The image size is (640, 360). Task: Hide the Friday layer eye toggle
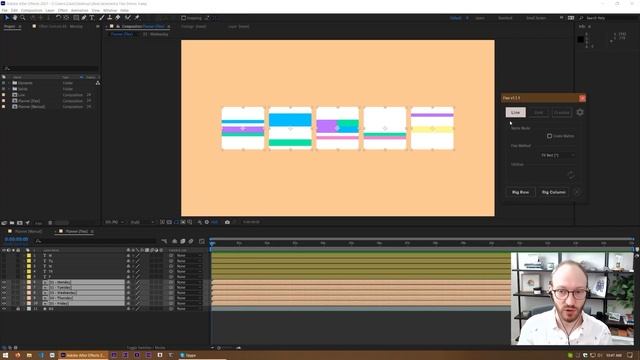pos(4,303)
